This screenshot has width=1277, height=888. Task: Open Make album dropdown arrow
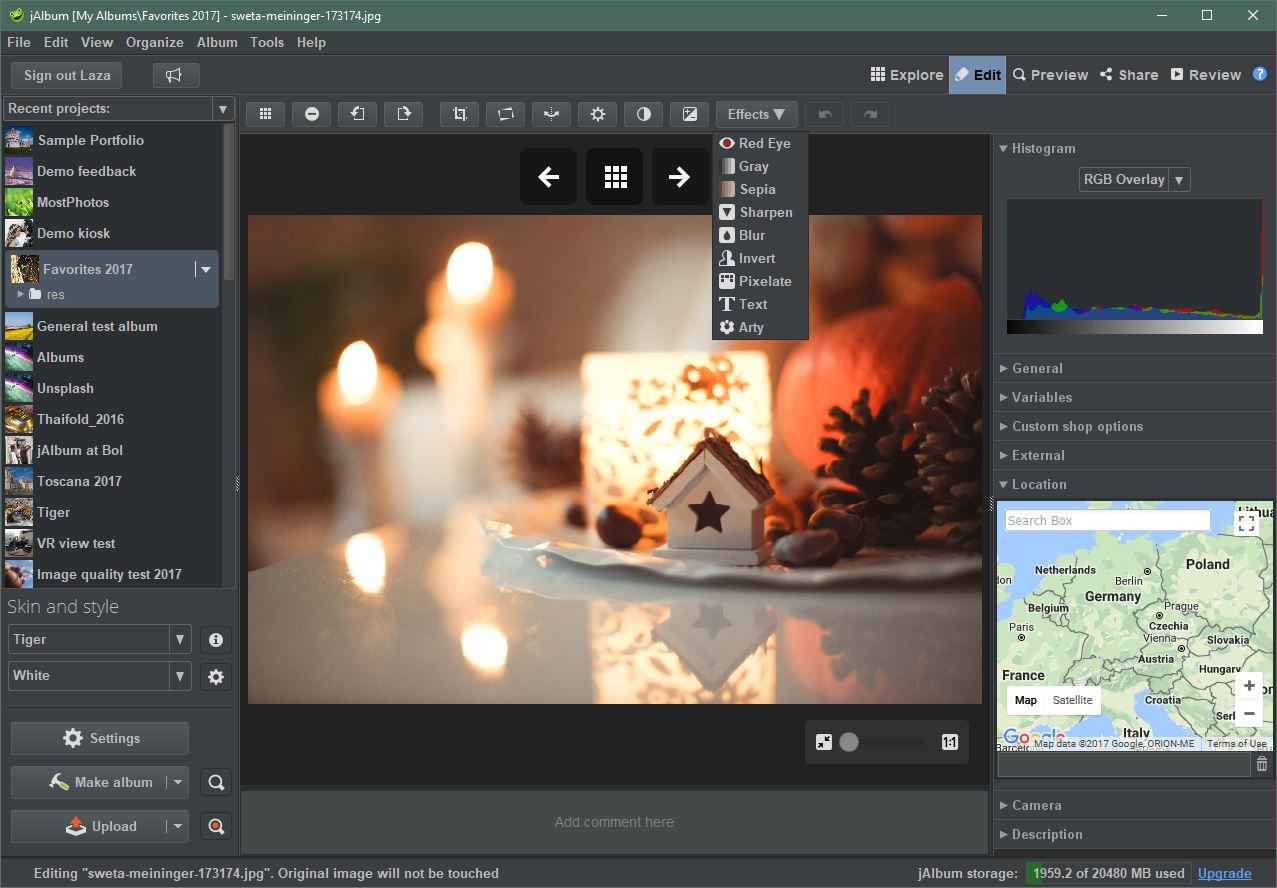[x=177, y=782]
